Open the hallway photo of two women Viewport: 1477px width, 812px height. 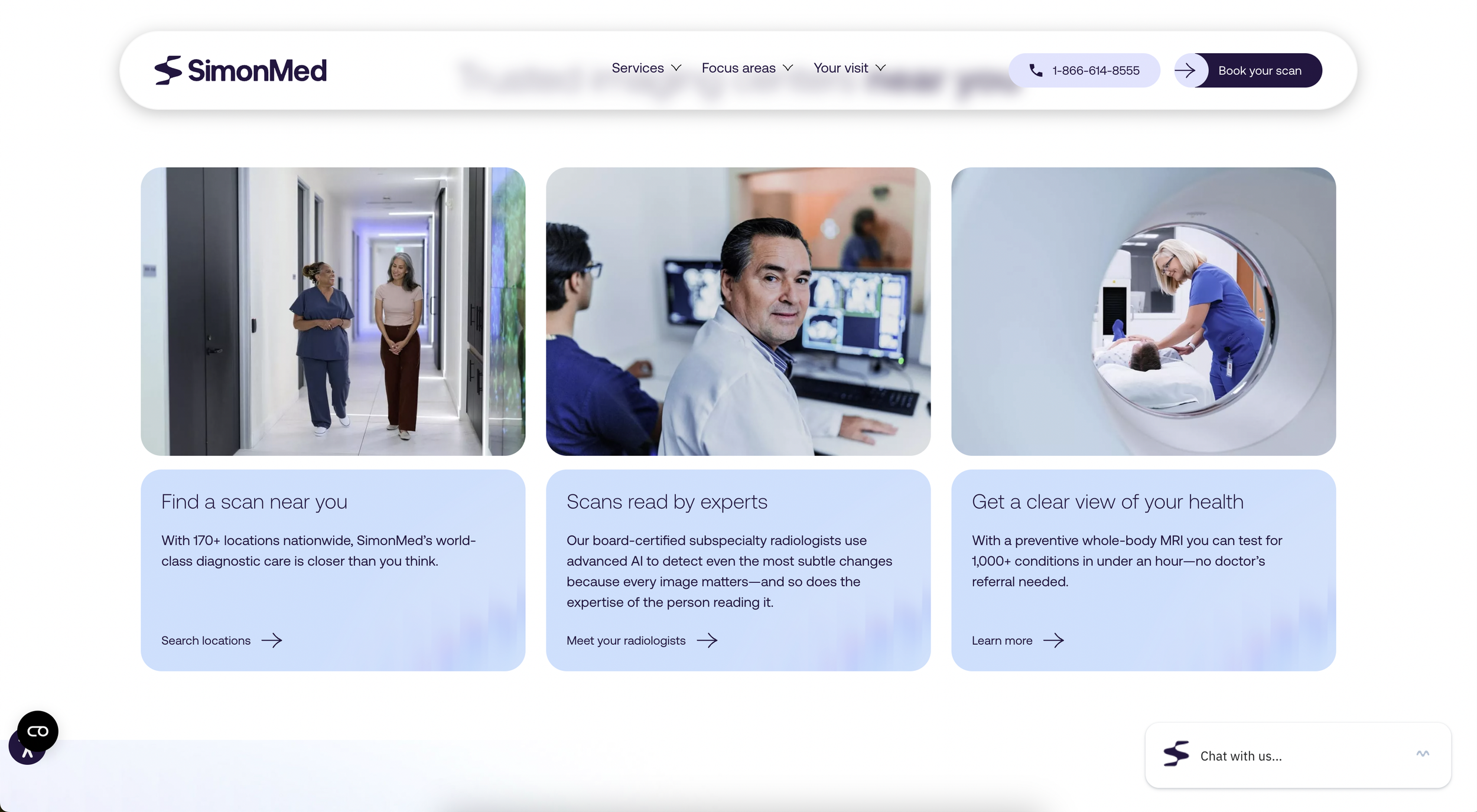pos(333,311)
